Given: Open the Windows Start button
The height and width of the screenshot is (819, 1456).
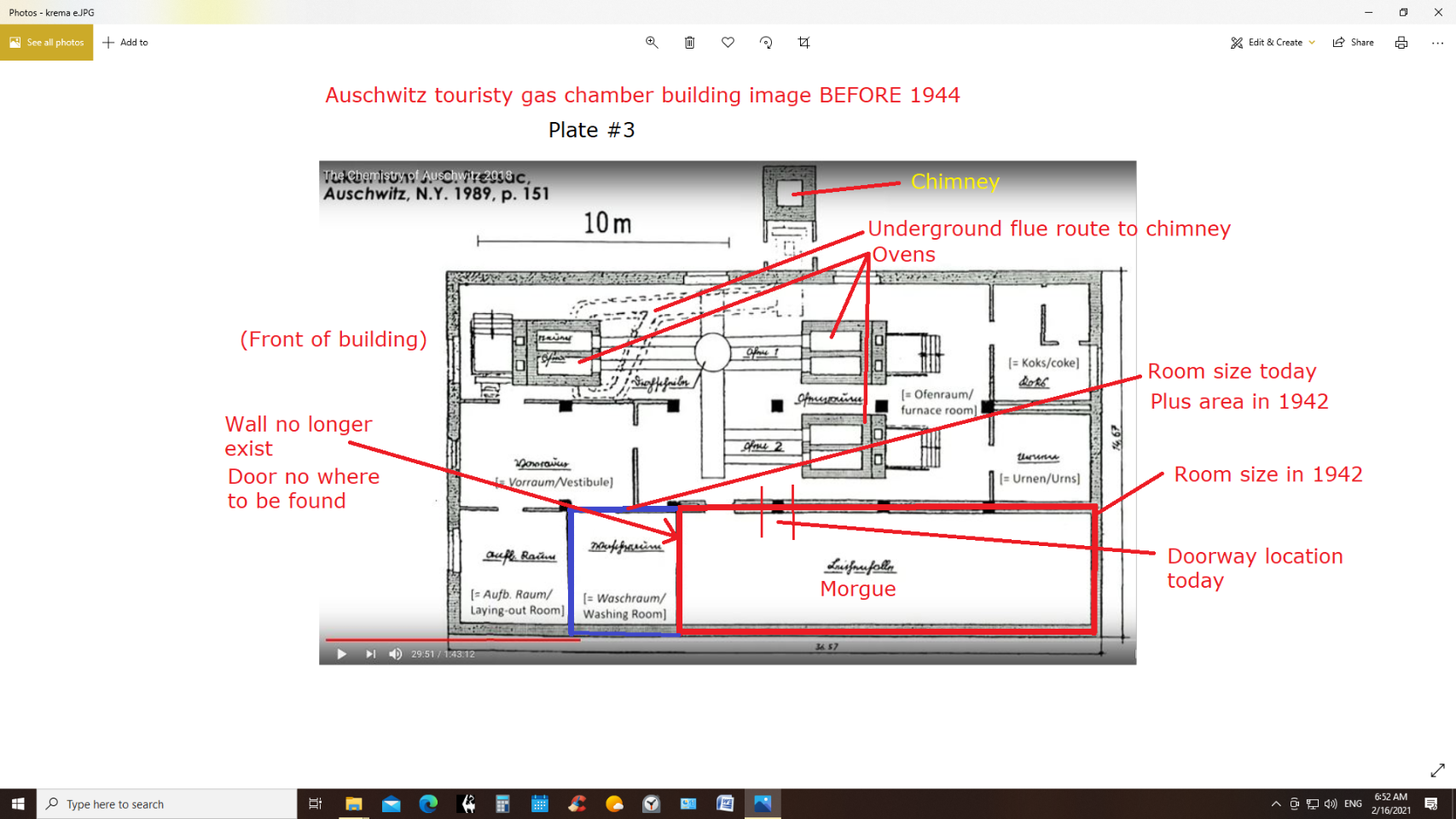Looking at the screenshot, I should (x=18, y=804).
